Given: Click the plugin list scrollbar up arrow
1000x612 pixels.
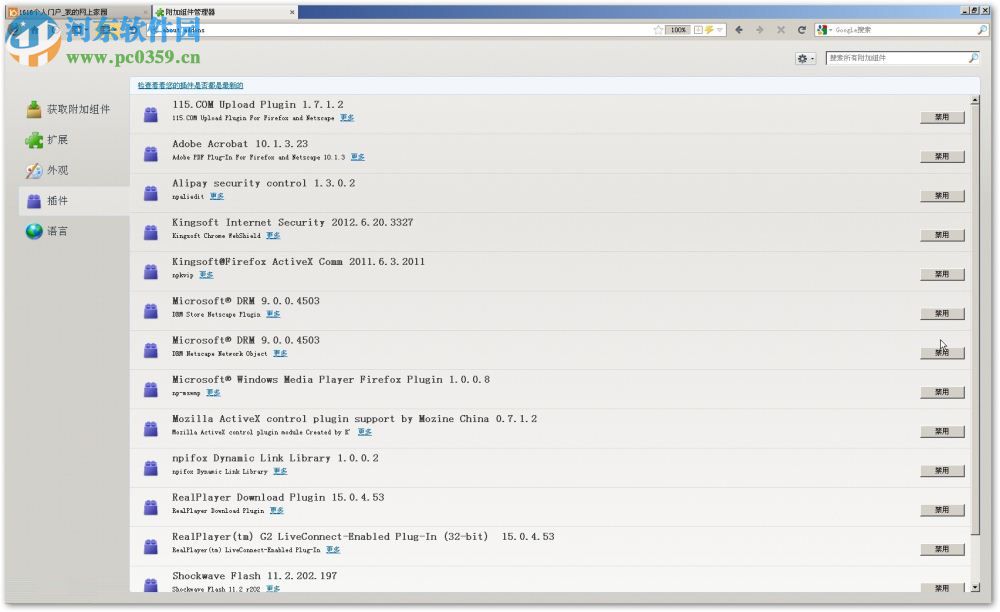Looking at the screenshot, I should pos(975,101).
